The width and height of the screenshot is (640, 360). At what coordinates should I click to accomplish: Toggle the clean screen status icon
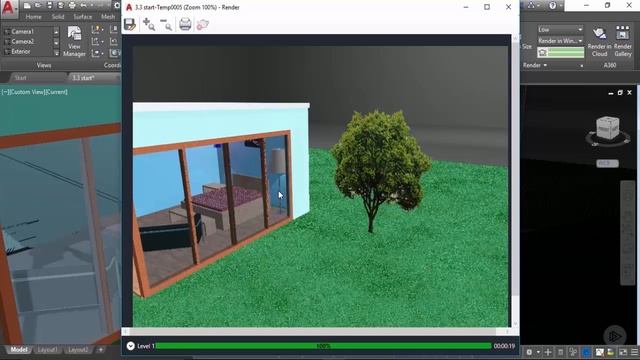click(x=623, y=352)
